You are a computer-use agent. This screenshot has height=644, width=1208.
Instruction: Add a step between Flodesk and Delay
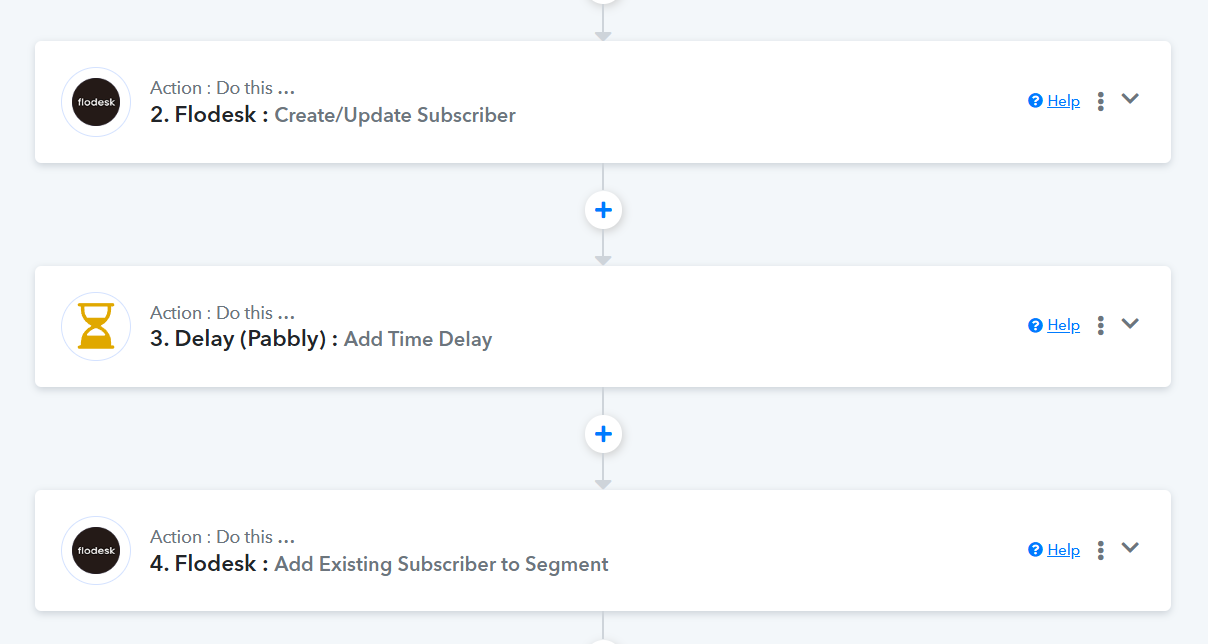click(x=603, y=210)
